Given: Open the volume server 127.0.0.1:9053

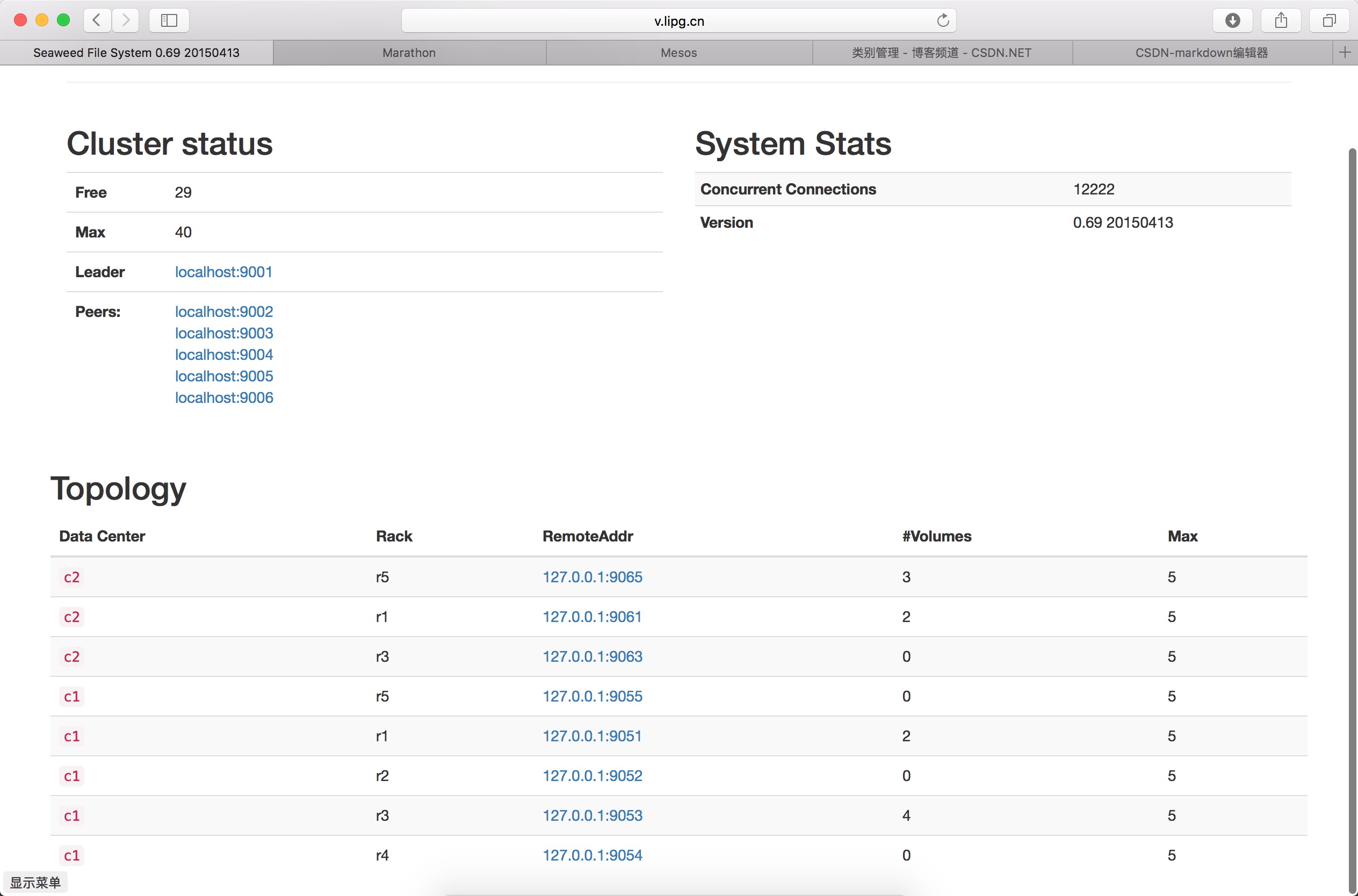Looking at the screenshot, I should 593,815.
